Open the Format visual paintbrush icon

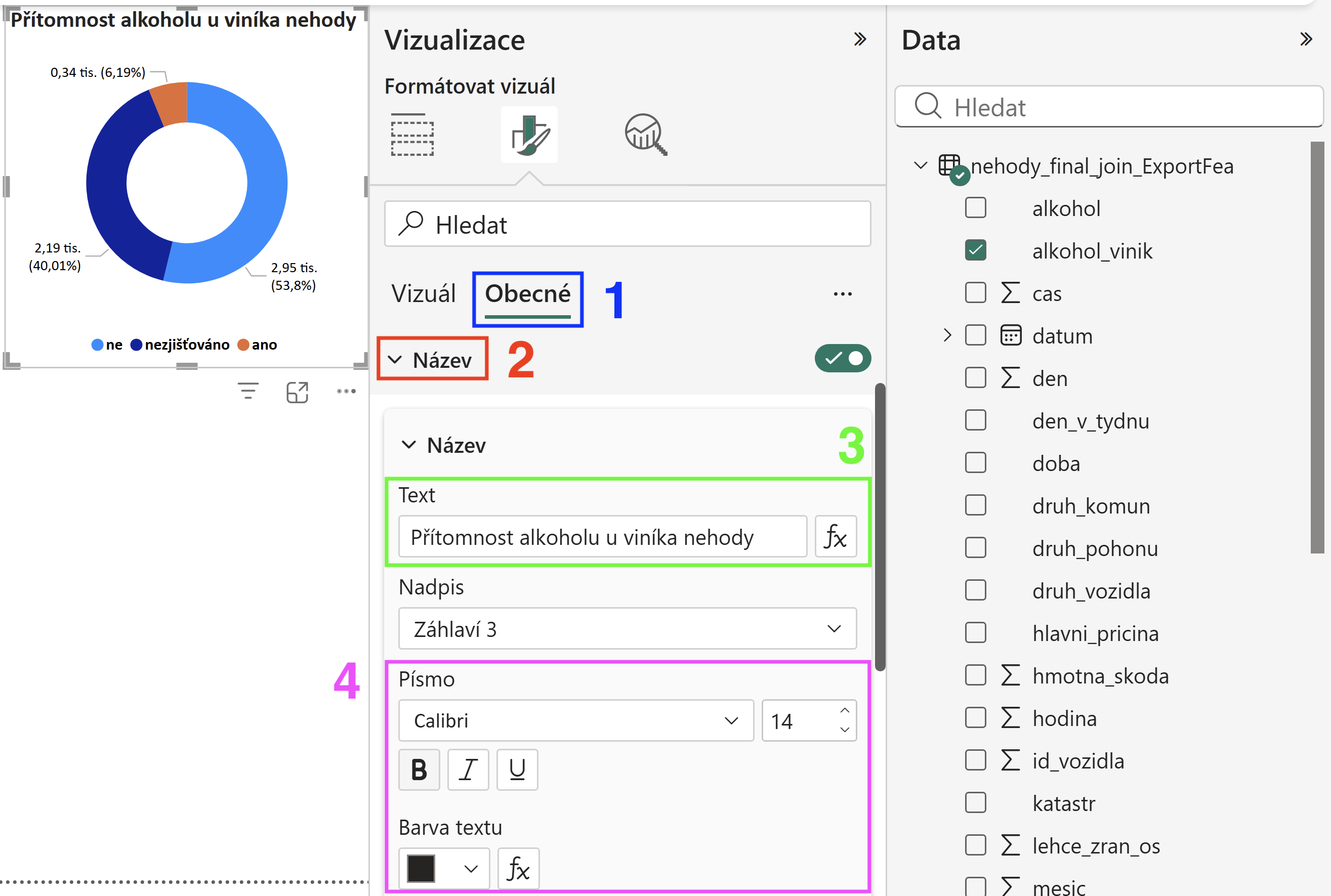529,135
